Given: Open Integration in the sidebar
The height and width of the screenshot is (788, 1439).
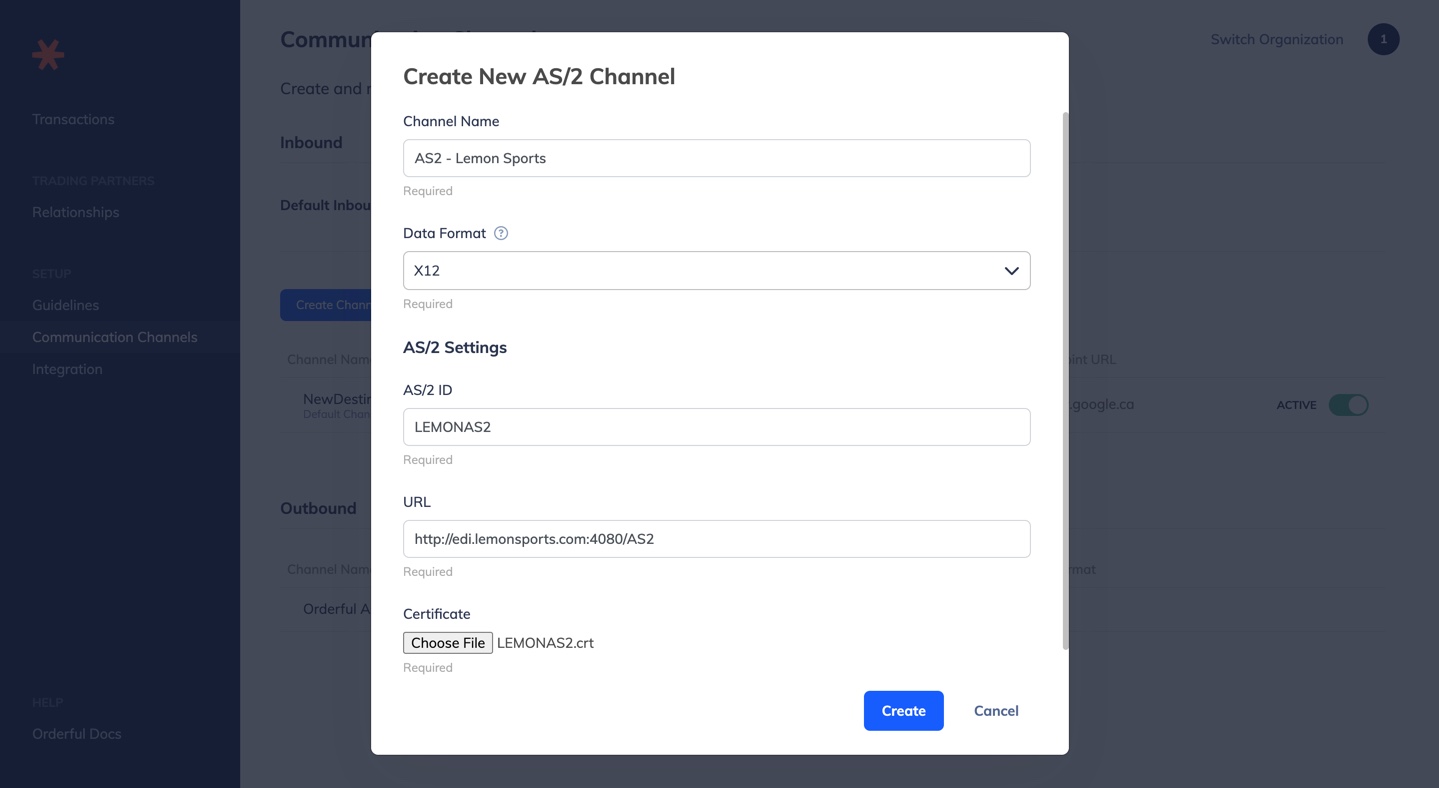Looking at the screenshot, I should coord(67,369).
